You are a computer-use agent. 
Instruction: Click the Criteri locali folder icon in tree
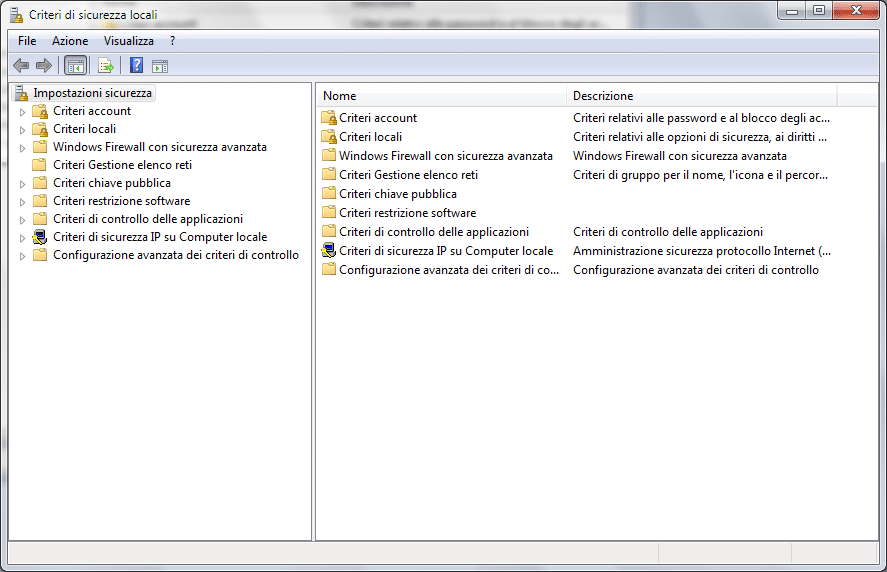[40, 129]
